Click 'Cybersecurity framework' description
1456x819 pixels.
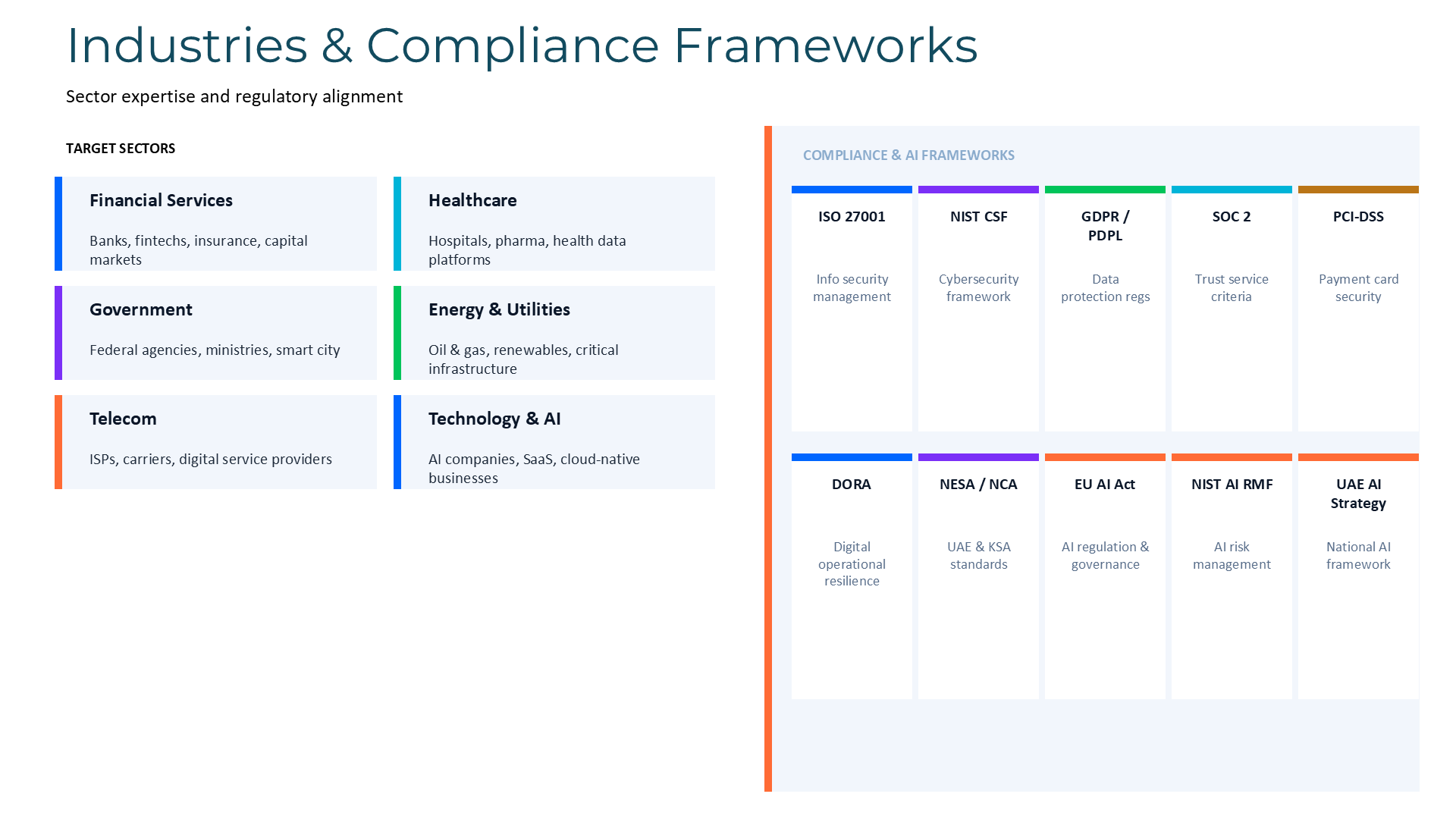978,288
